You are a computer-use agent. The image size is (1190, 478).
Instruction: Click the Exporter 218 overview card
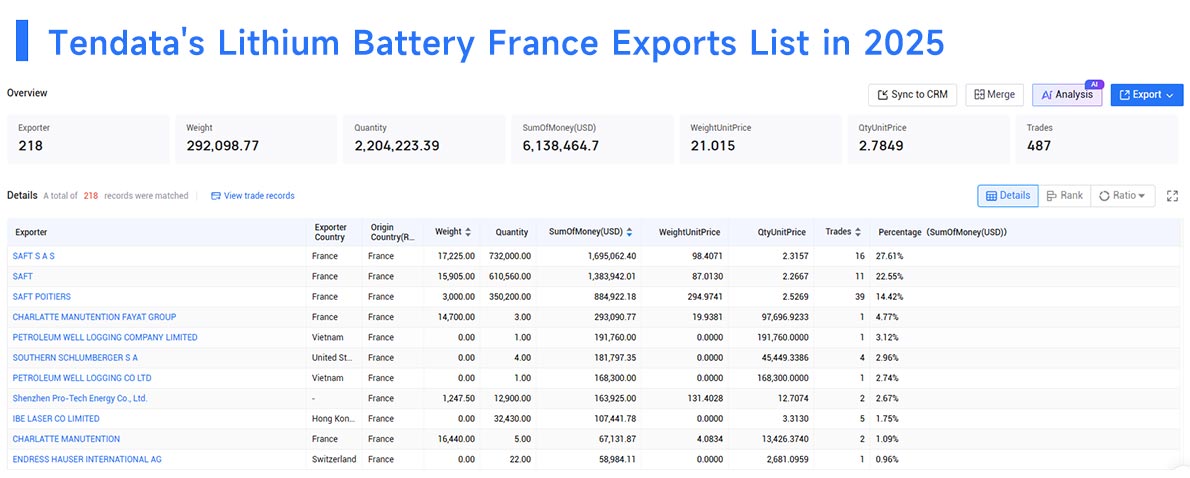pos(88,139)
